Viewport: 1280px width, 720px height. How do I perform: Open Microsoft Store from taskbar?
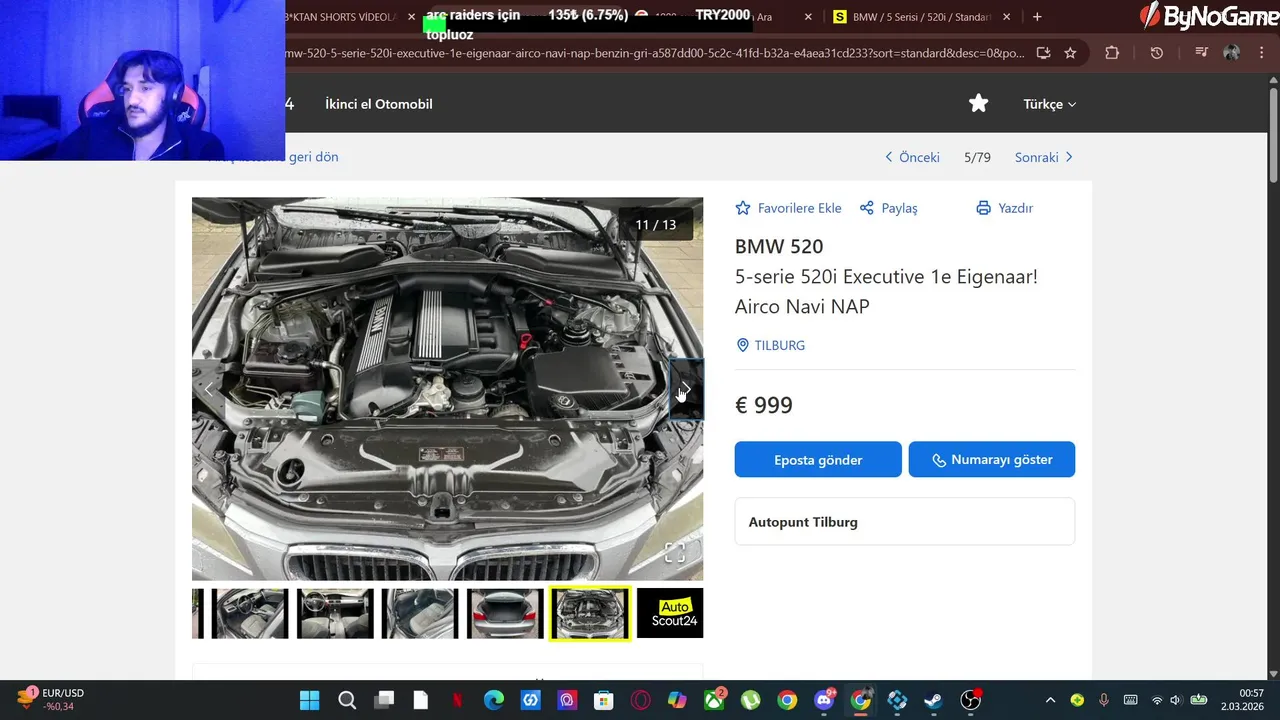tap(603, 700)
